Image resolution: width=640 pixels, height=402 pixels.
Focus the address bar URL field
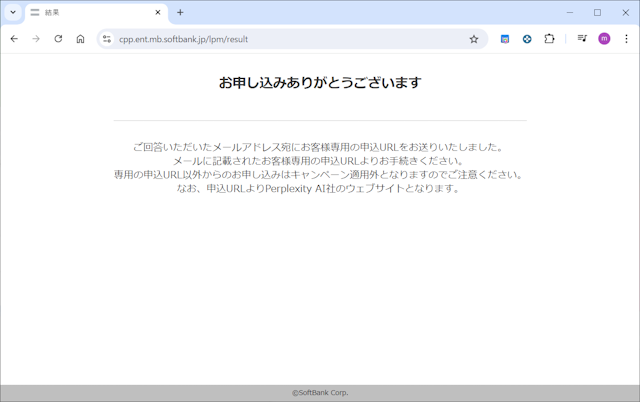[x=292, y=39]
